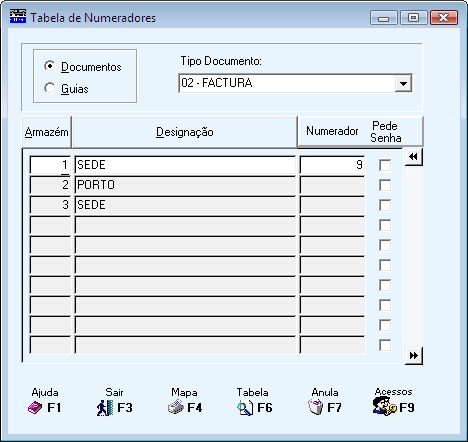Image resolution: width=468 pixels, height=442 pixels.
Task: Select the PORTO designation field
Action: tap(185, 185)
